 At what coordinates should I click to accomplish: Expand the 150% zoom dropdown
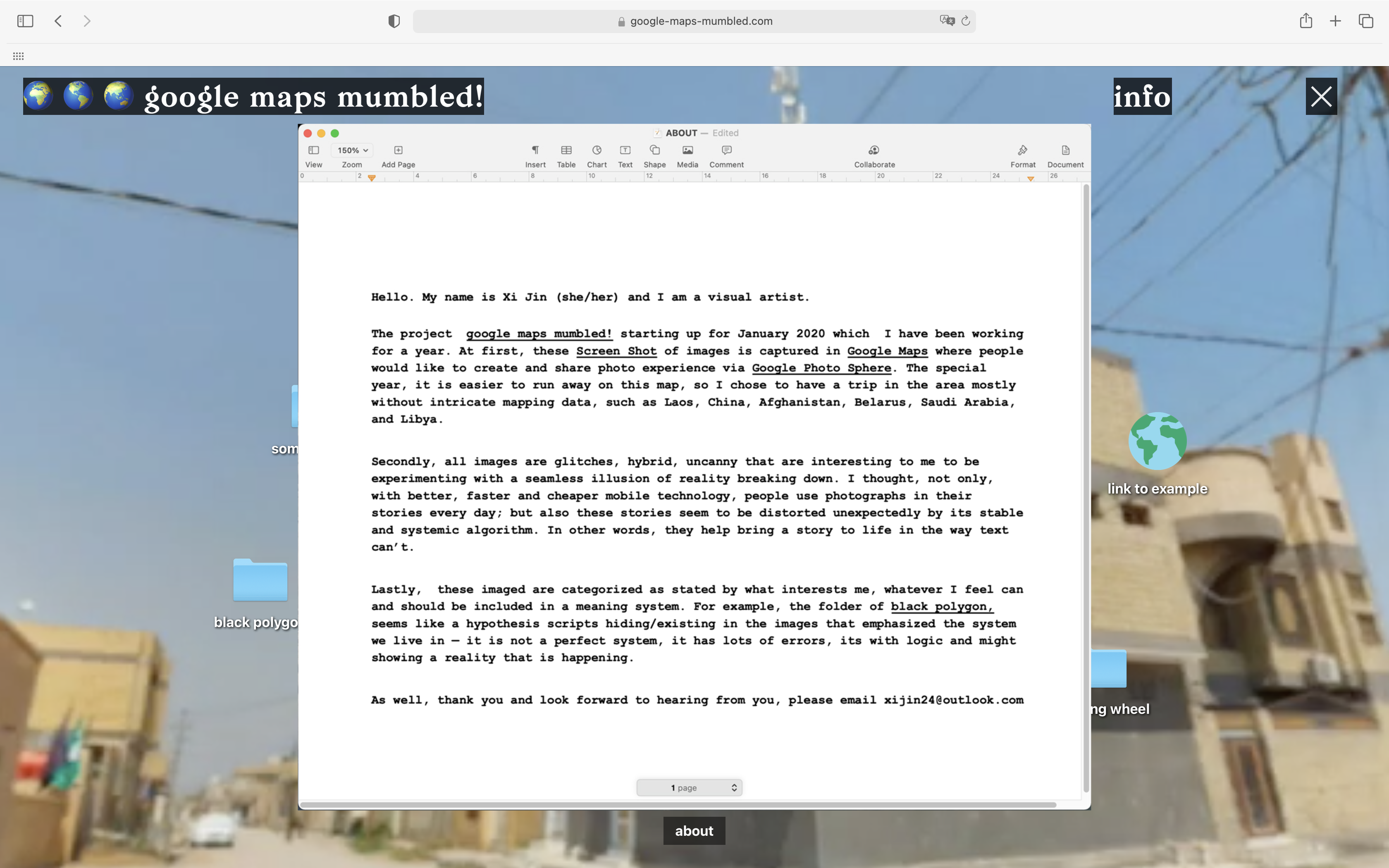click(352, 150)
